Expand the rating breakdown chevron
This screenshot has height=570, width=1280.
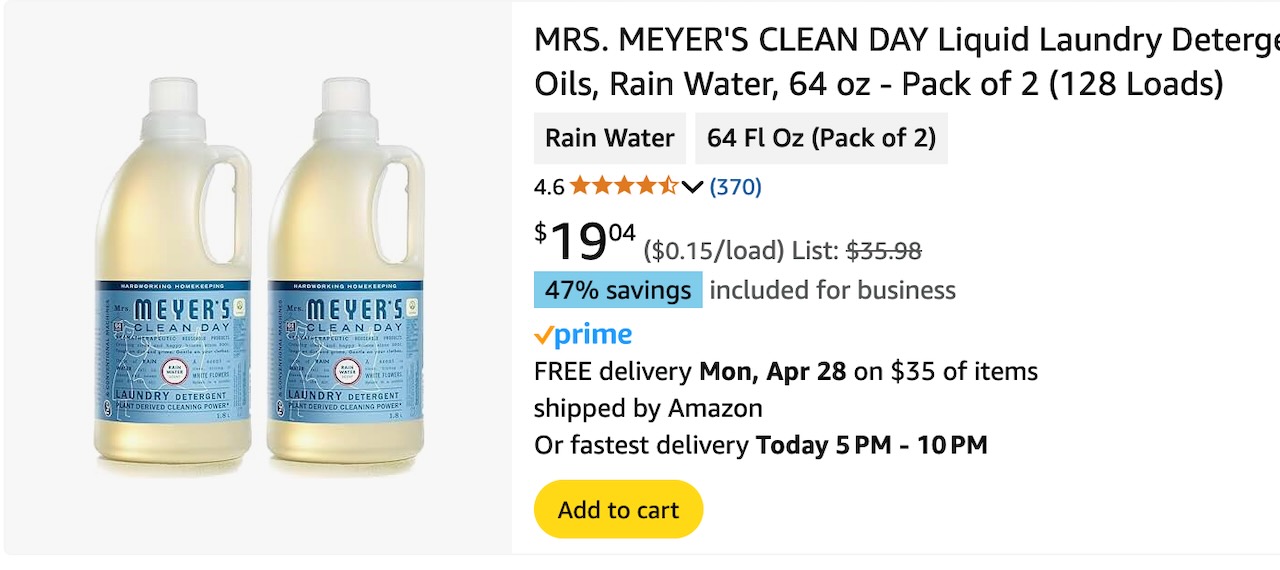click(x=692, y=187)
